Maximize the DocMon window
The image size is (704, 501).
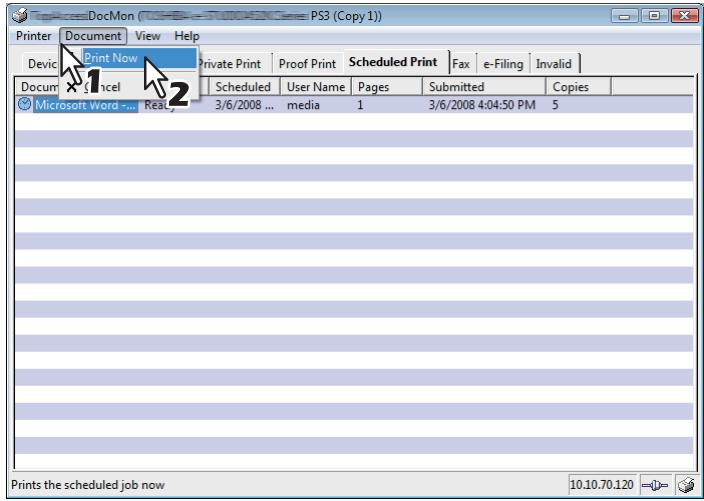(x=654, y=16)
